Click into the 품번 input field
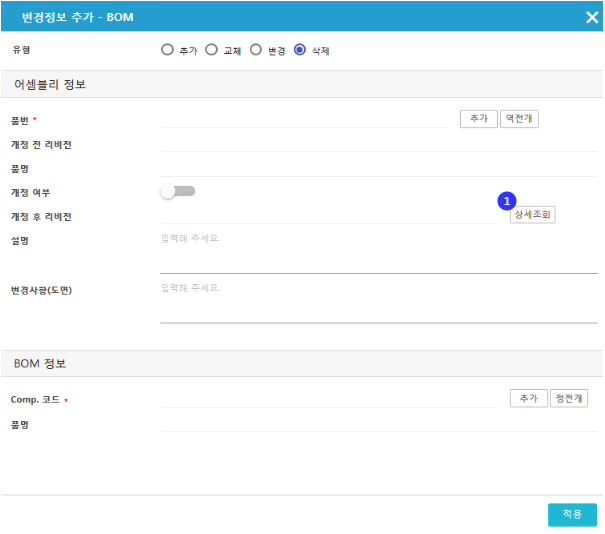The height and width of the screenshot is (534, 605). click(304, 120)
